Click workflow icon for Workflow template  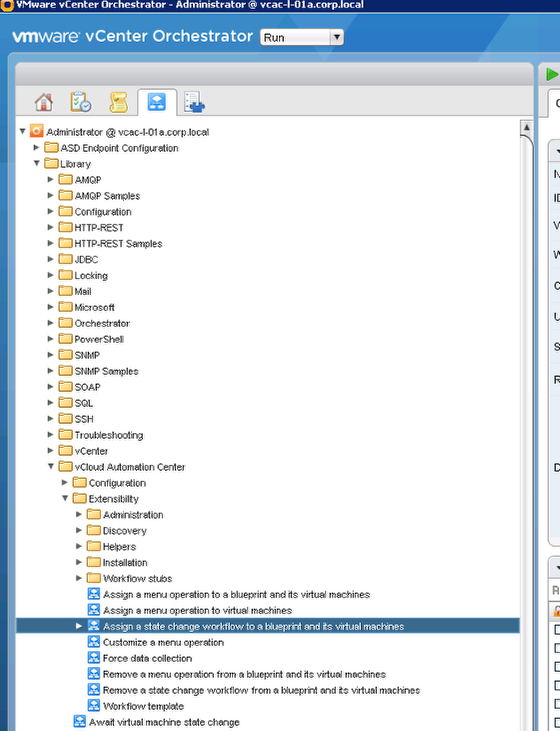(94, 705)
